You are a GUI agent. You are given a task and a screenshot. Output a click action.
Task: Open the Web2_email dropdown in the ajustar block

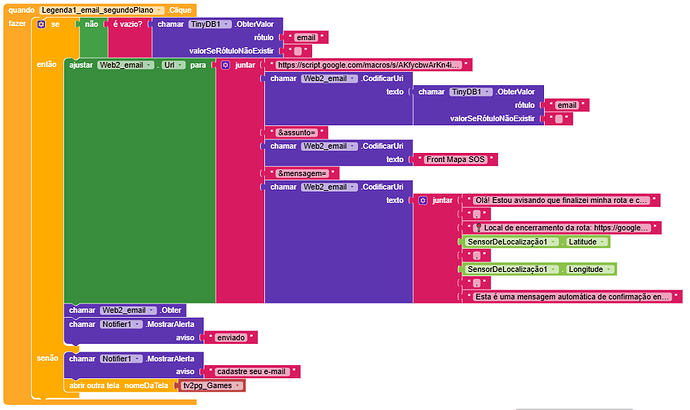(x=125, y=65)
